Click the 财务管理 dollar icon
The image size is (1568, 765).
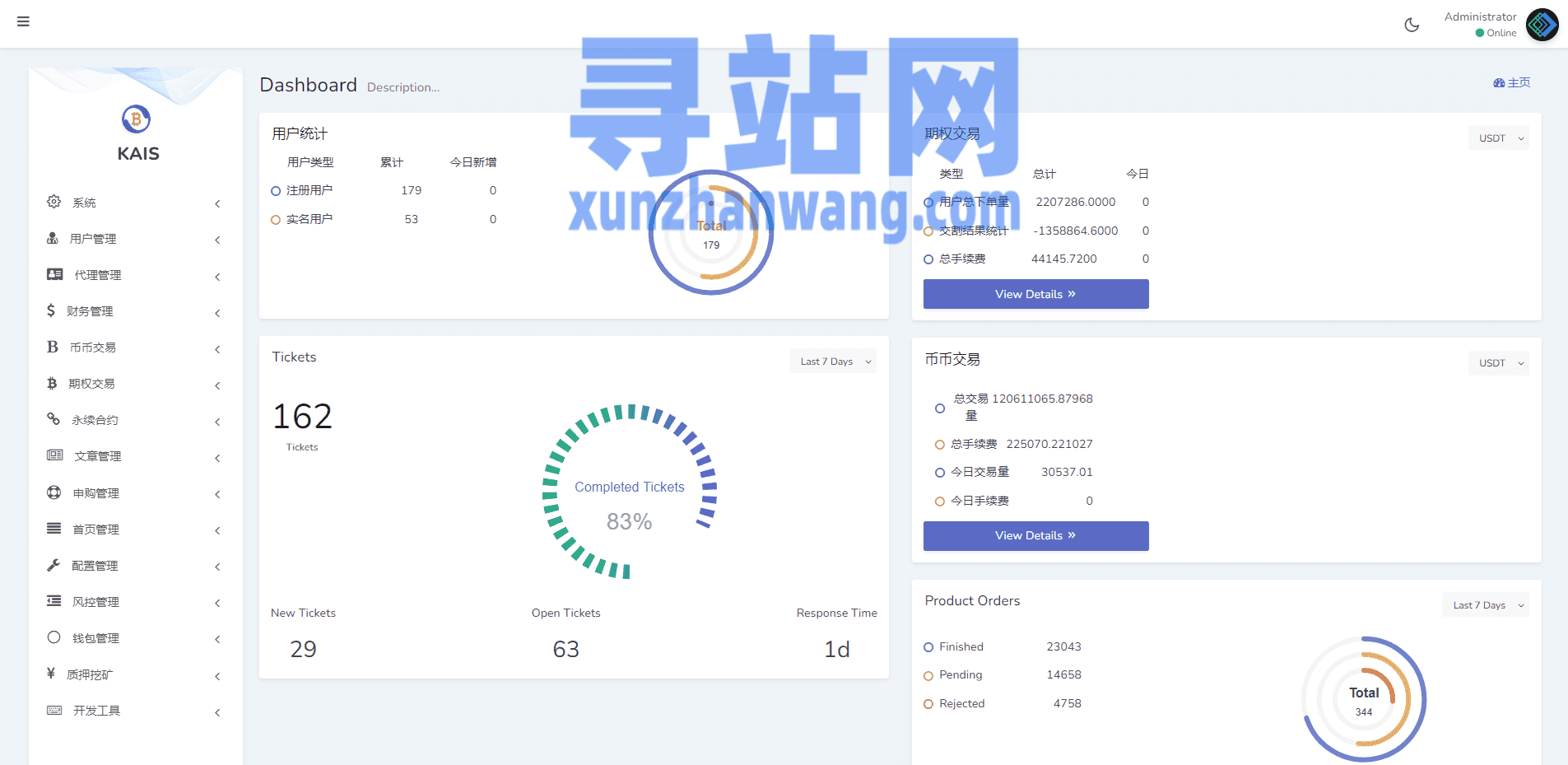pyautogui.click(x=51, y=310)
